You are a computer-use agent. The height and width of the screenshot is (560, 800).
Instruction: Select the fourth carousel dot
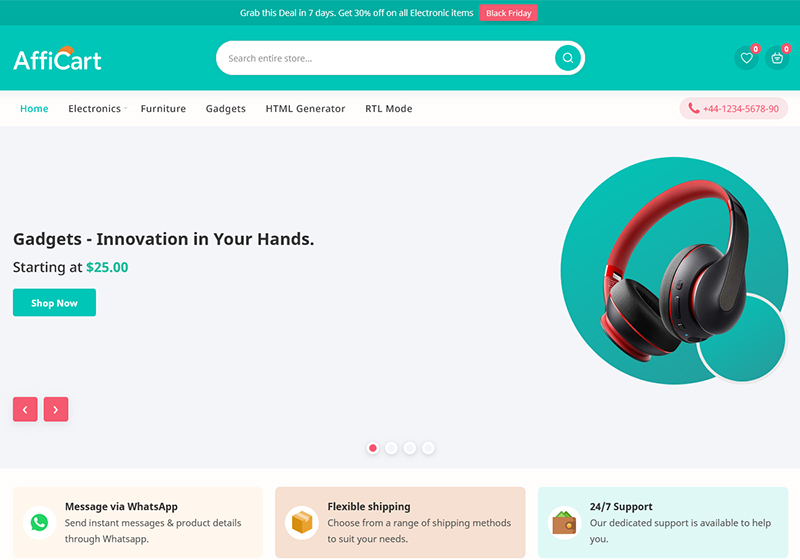(x=428, y=448)
